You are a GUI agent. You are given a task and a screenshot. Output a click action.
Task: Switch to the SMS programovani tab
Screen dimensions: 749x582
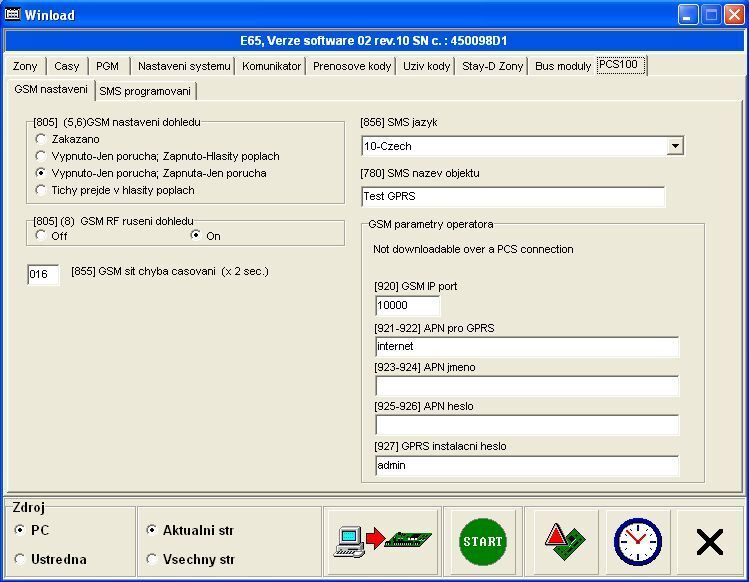(x=145, y=91)
